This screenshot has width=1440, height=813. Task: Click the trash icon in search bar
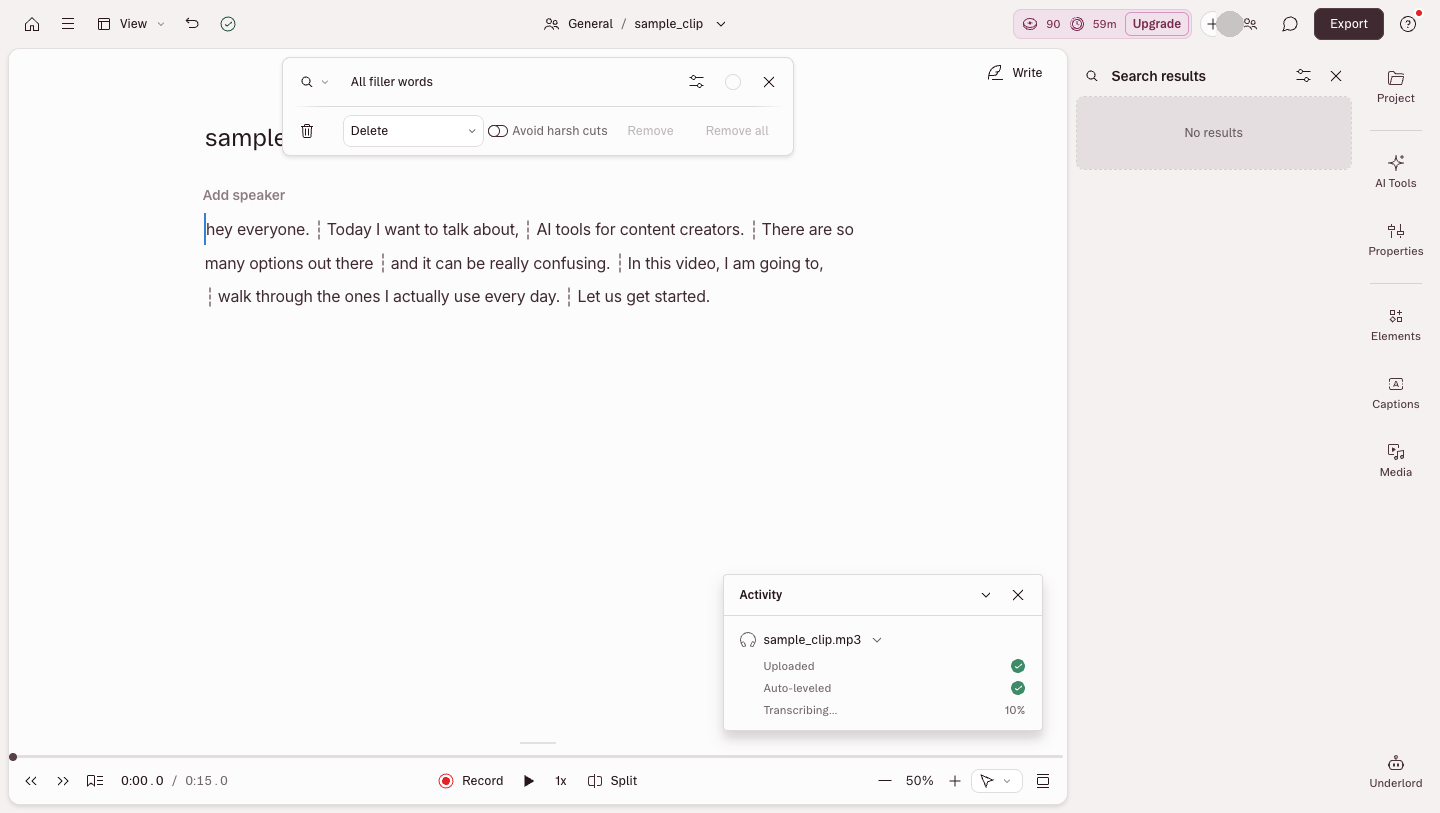point(308,131)
